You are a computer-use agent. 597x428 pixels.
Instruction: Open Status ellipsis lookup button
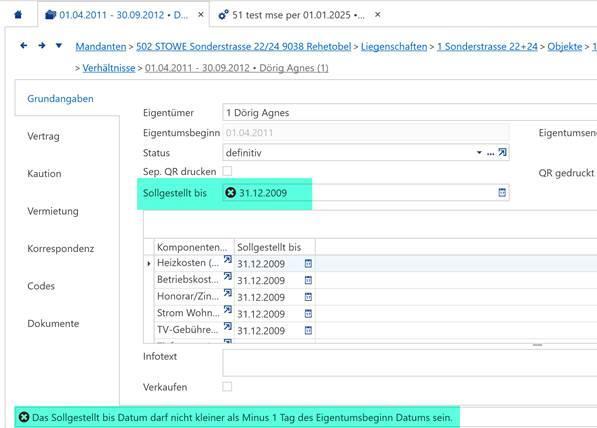click(490, 153)
